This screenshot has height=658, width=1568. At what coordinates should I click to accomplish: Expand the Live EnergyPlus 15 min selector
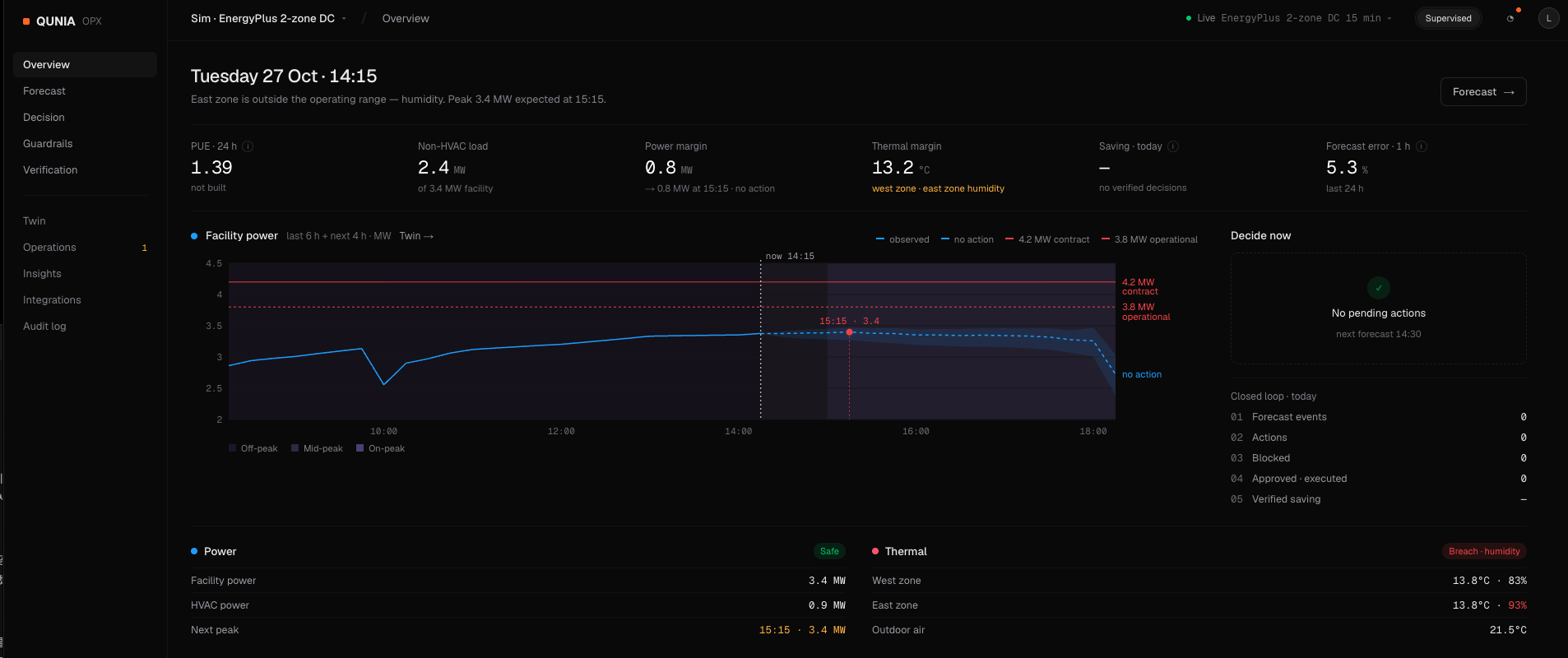click(1289, 18)
